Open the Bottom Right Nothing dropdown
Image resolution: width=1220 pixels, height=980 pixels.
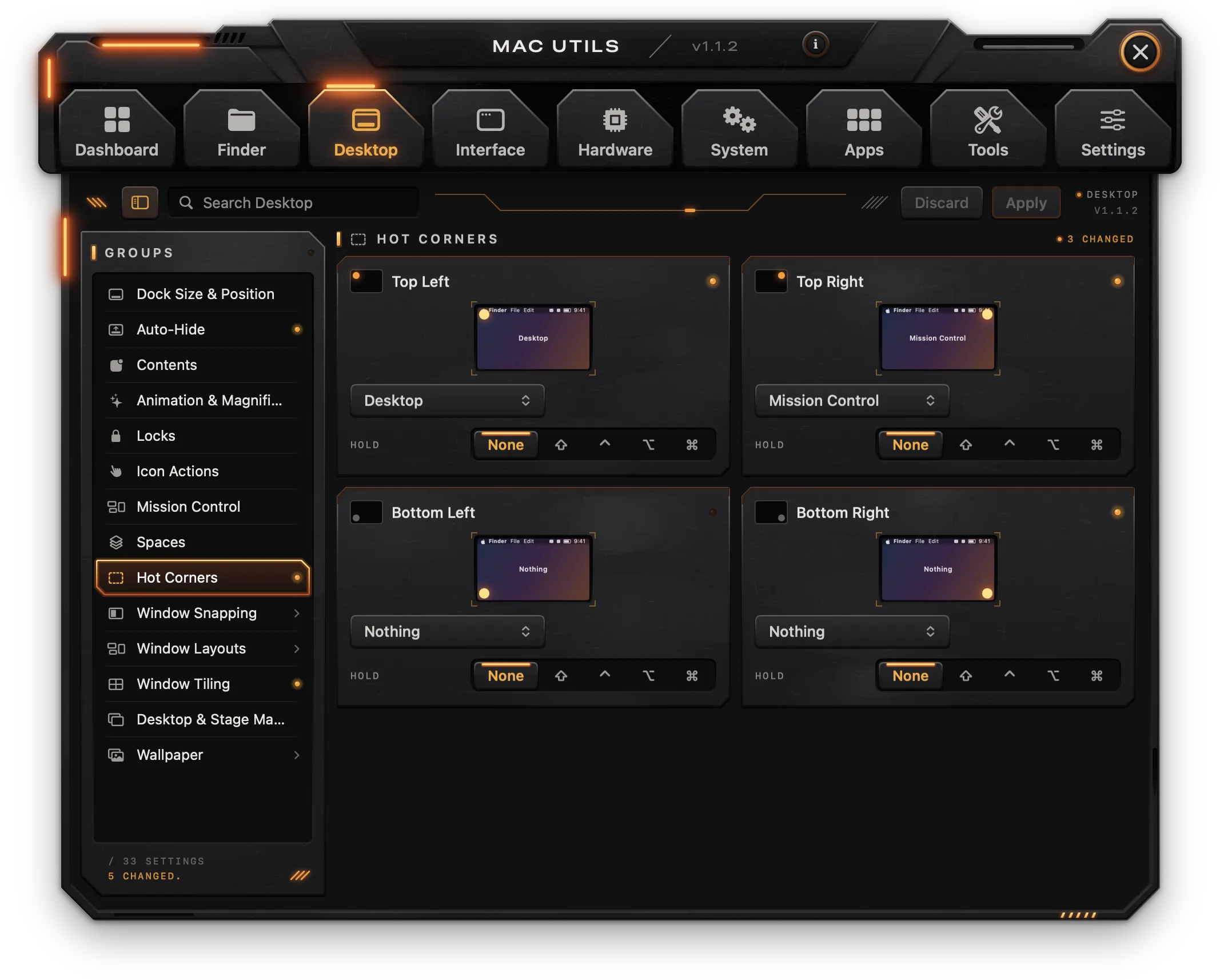(852, 631)
